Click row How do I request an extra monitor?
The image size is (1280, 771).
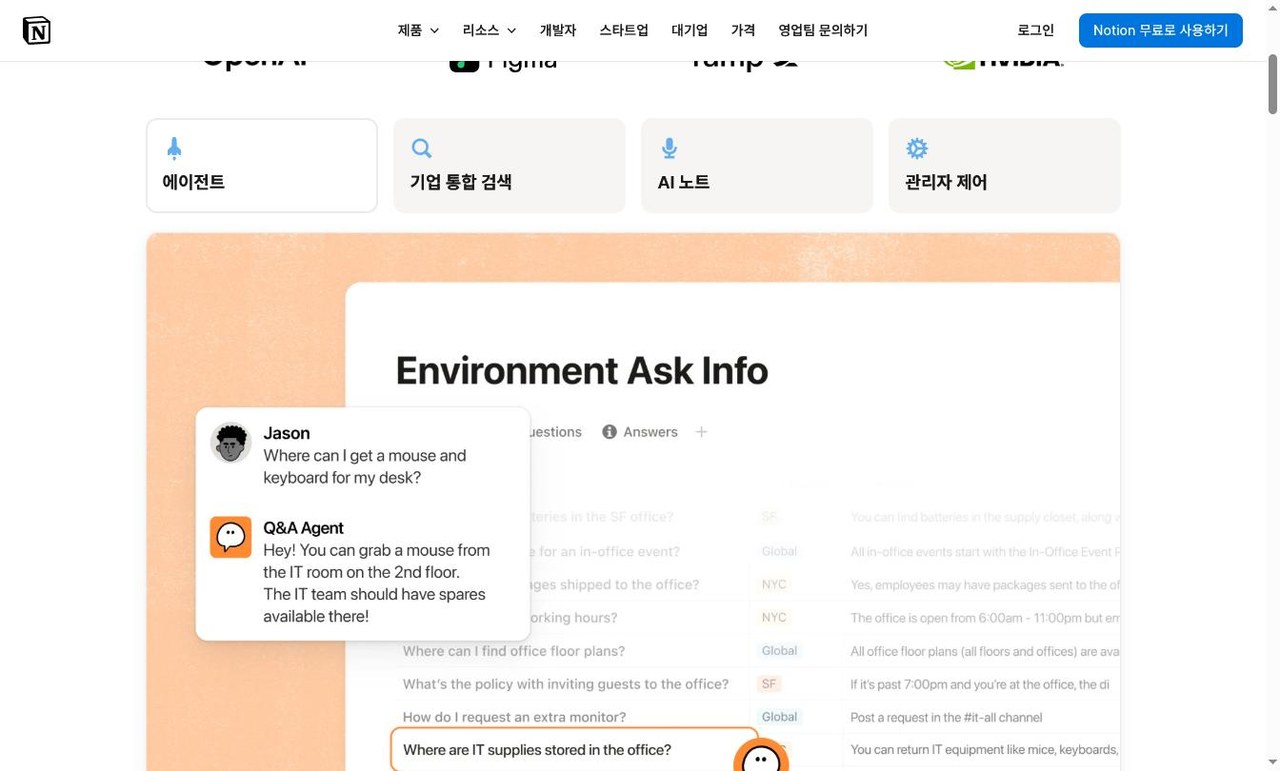point(514,717)
